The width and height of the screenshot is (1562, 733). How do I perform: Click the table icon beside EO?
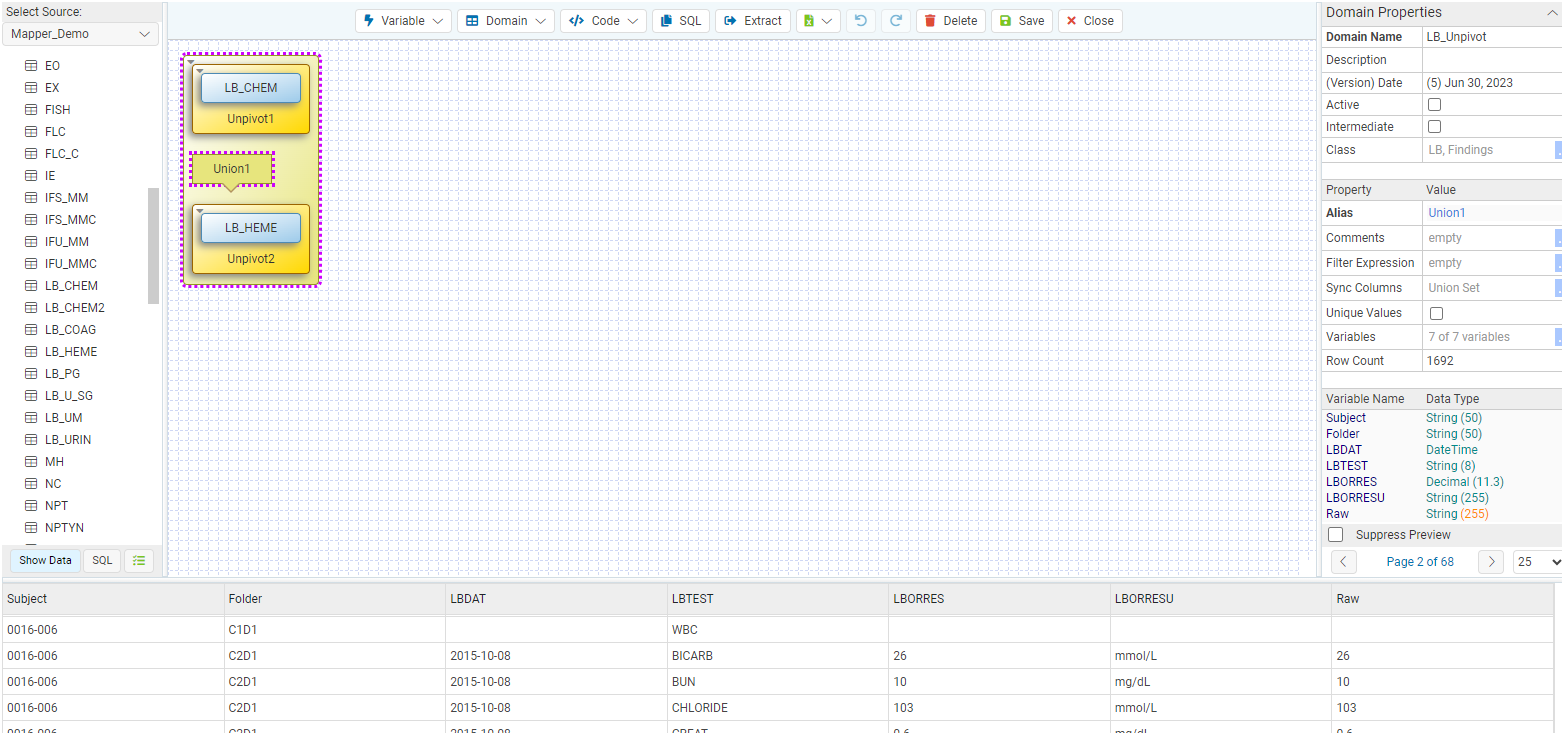click(x=31, y=66)
